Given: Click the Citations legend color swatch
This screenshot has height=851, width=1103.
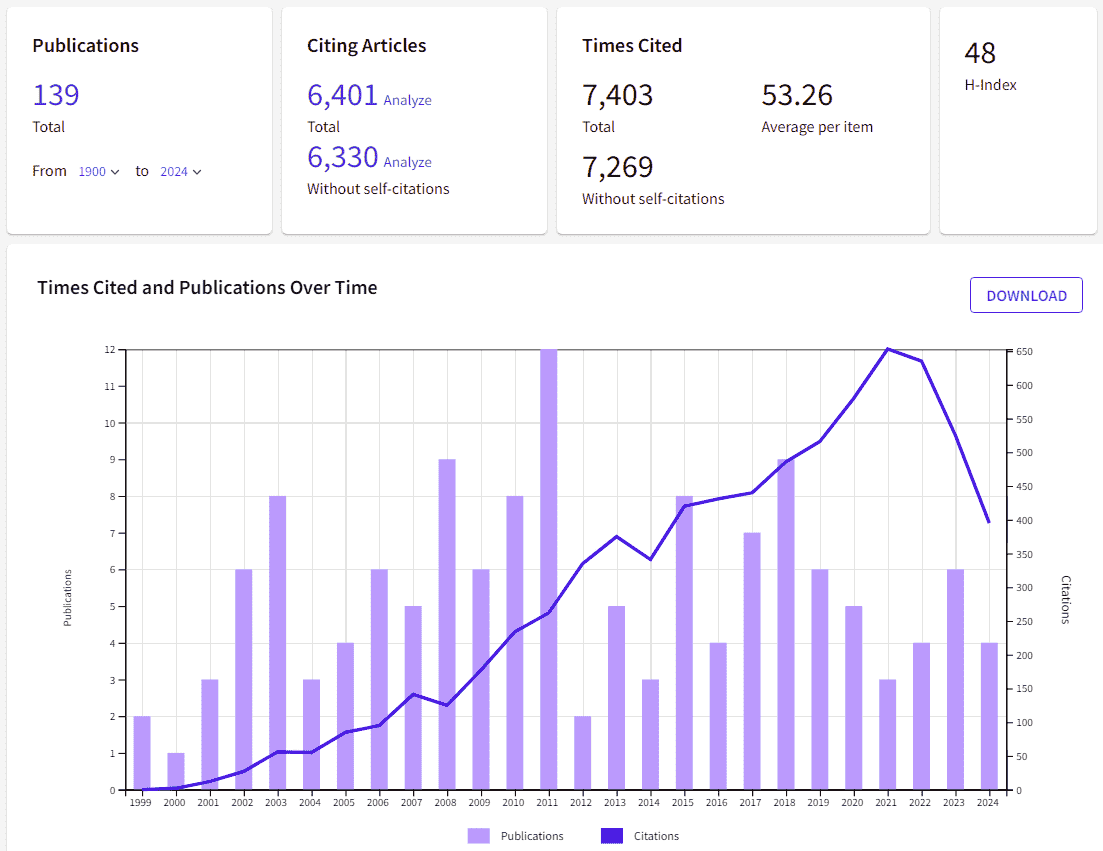Looking at the screenshot, I should tap(612, 836).
